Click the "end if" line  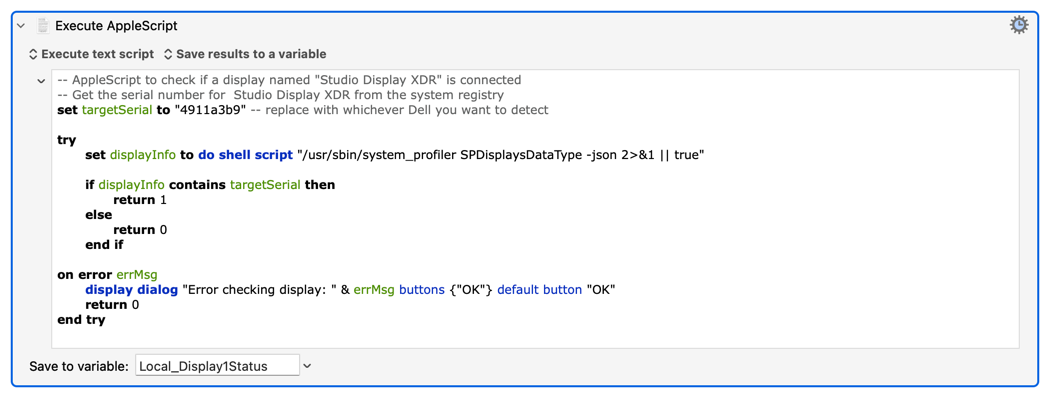click(104, 245)
